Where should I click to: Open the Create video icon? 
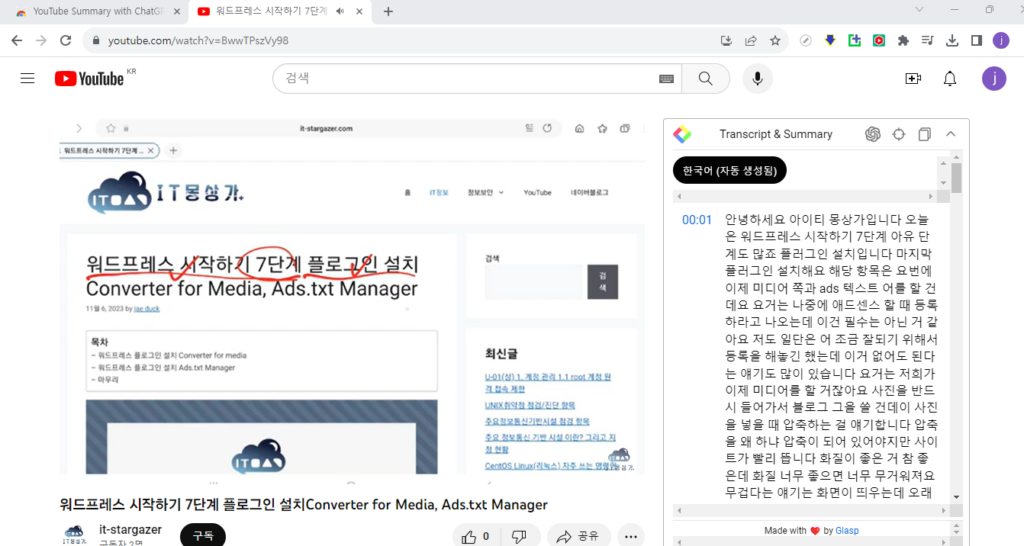(x=913, y=78)
